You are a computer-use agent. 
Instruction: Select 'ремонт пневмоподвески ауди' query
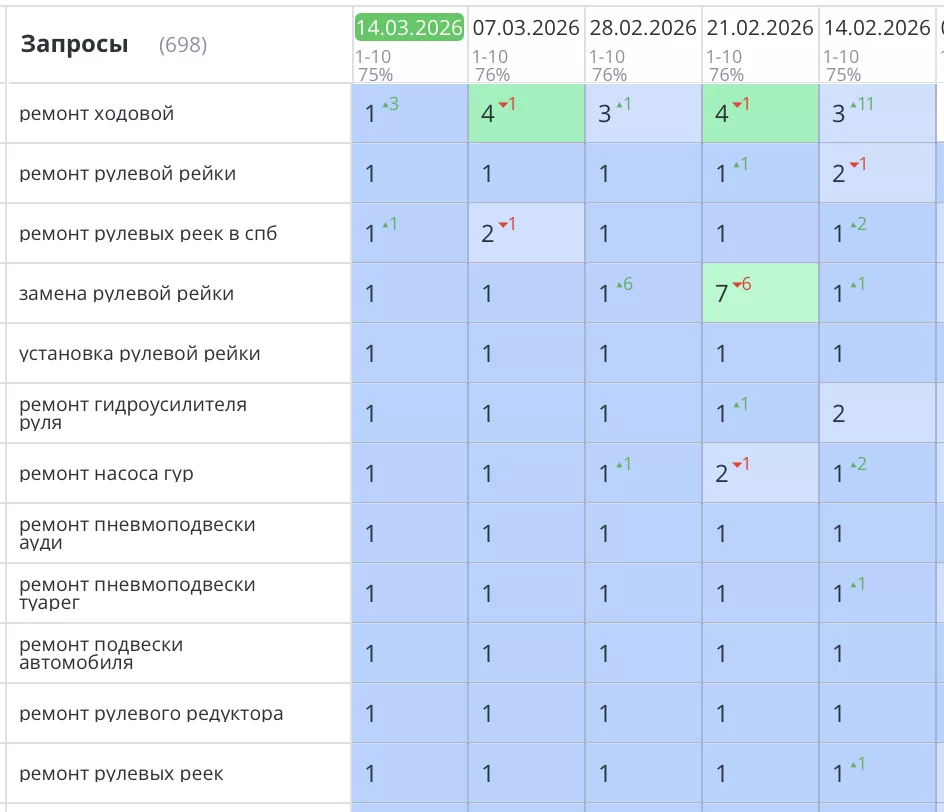point(137,534)
